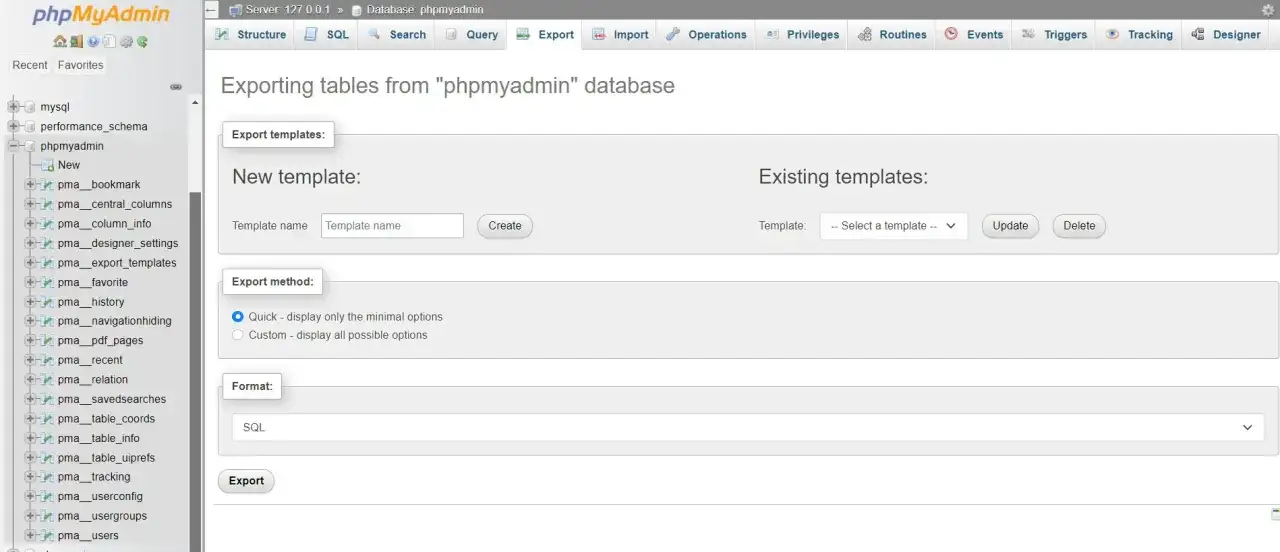The width and height of the screenshot is (1280, 552).
Task: Click the Template name input field
Action: 392,226
